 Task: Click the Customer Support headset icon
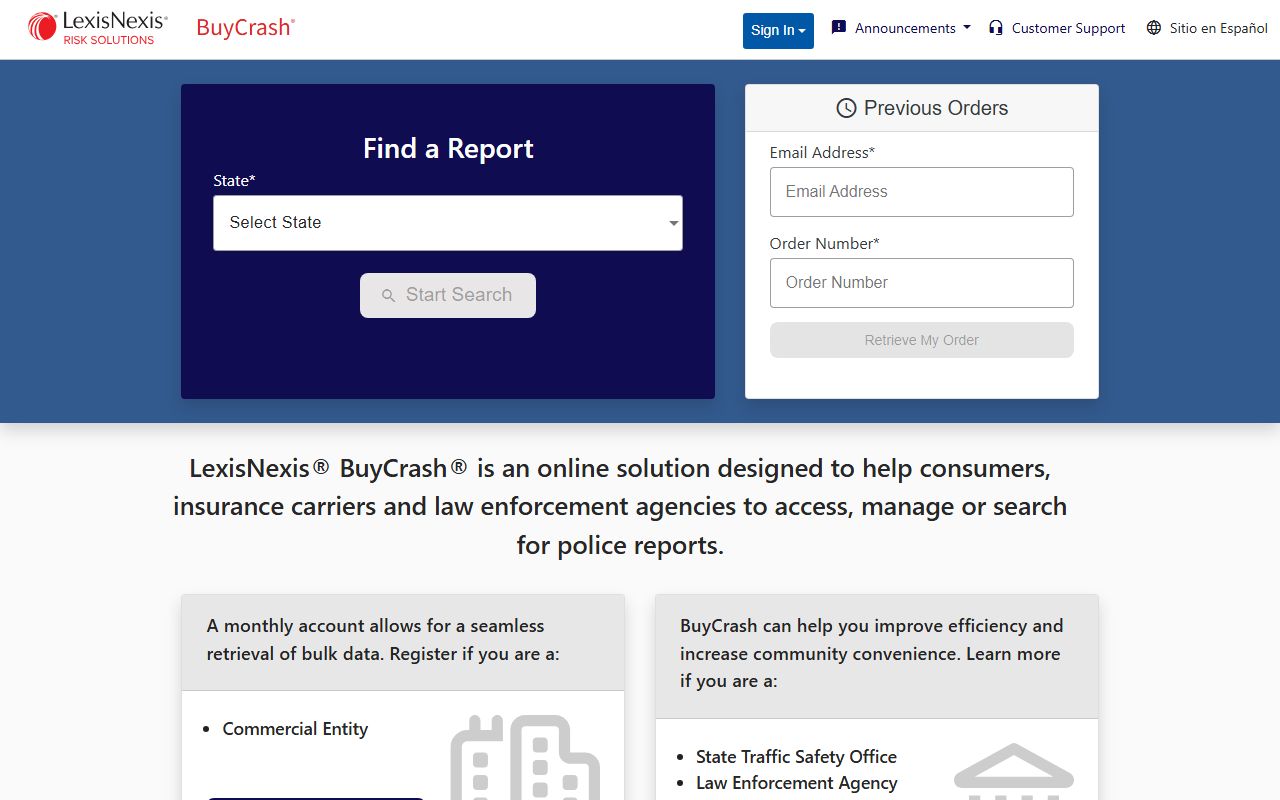tap(996, 28)
